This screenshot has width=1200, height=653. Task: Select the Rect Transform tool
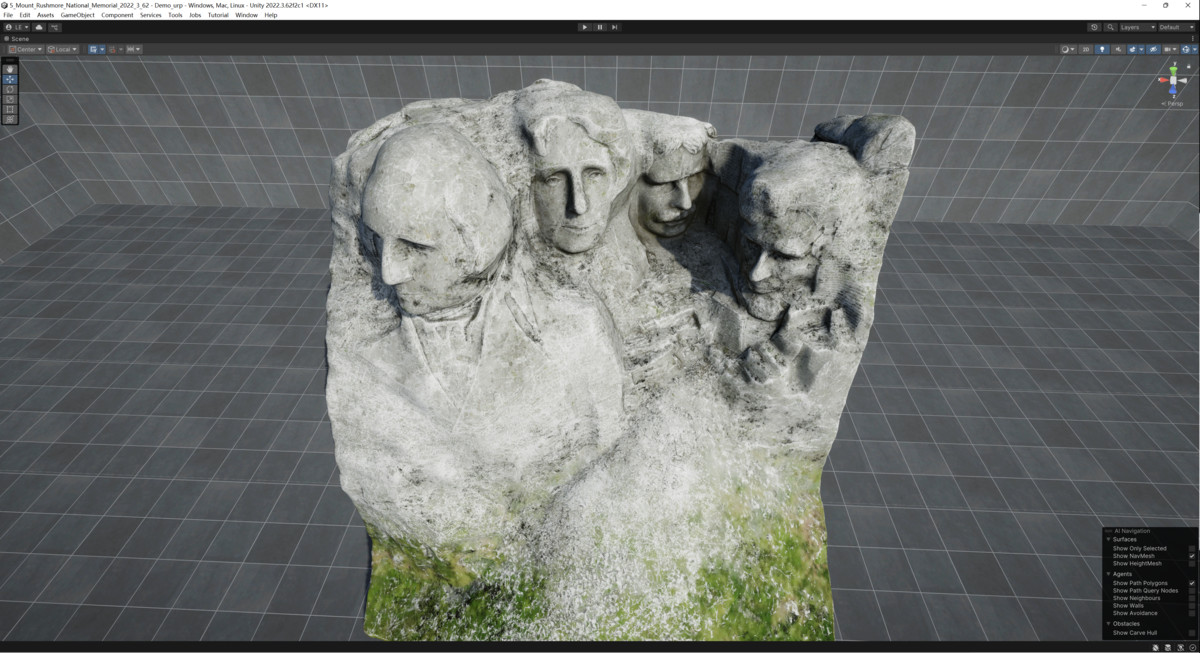pos(8,109)
